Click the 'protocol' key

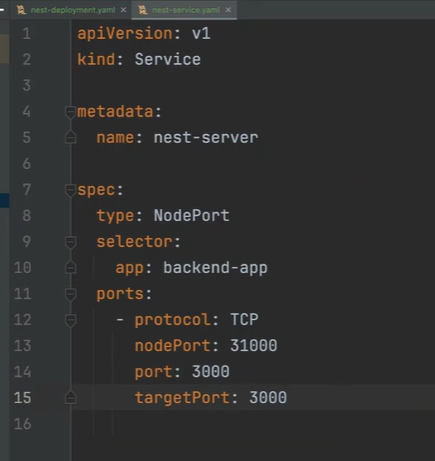pos(172,320)
